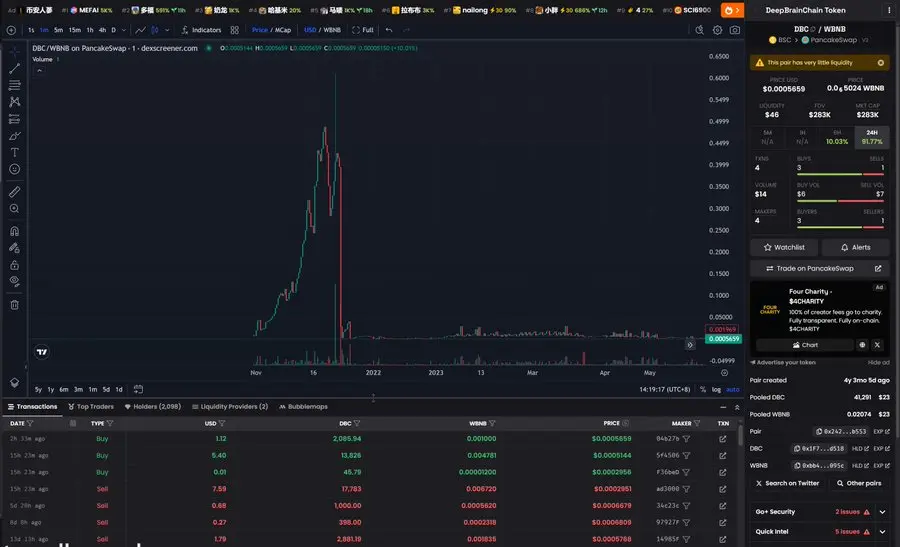
Task: Open chart style dropdown arrow
Action: point(167,30)
